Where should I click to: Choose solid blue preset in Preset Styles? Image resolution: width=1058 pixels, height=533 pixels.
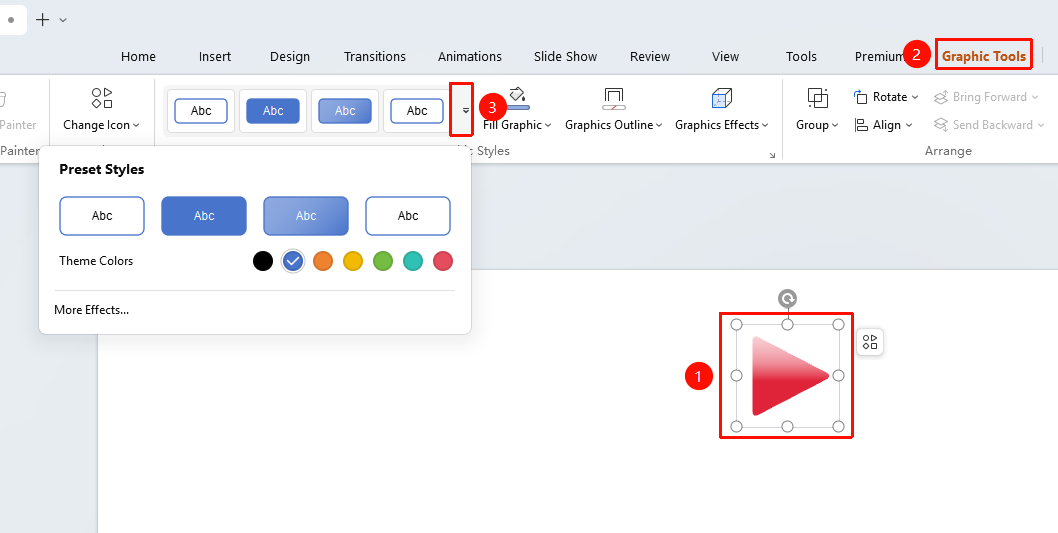[204, 216]
